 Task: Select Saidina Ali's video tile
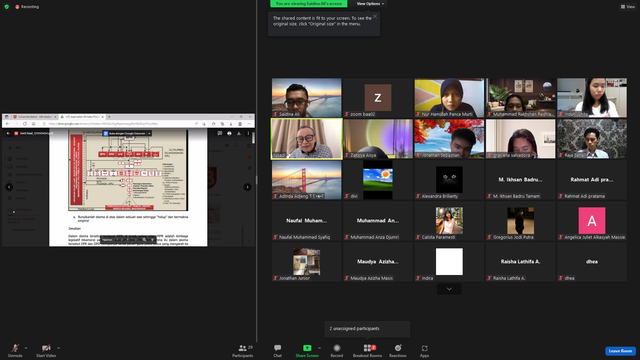tap(307, 98)
